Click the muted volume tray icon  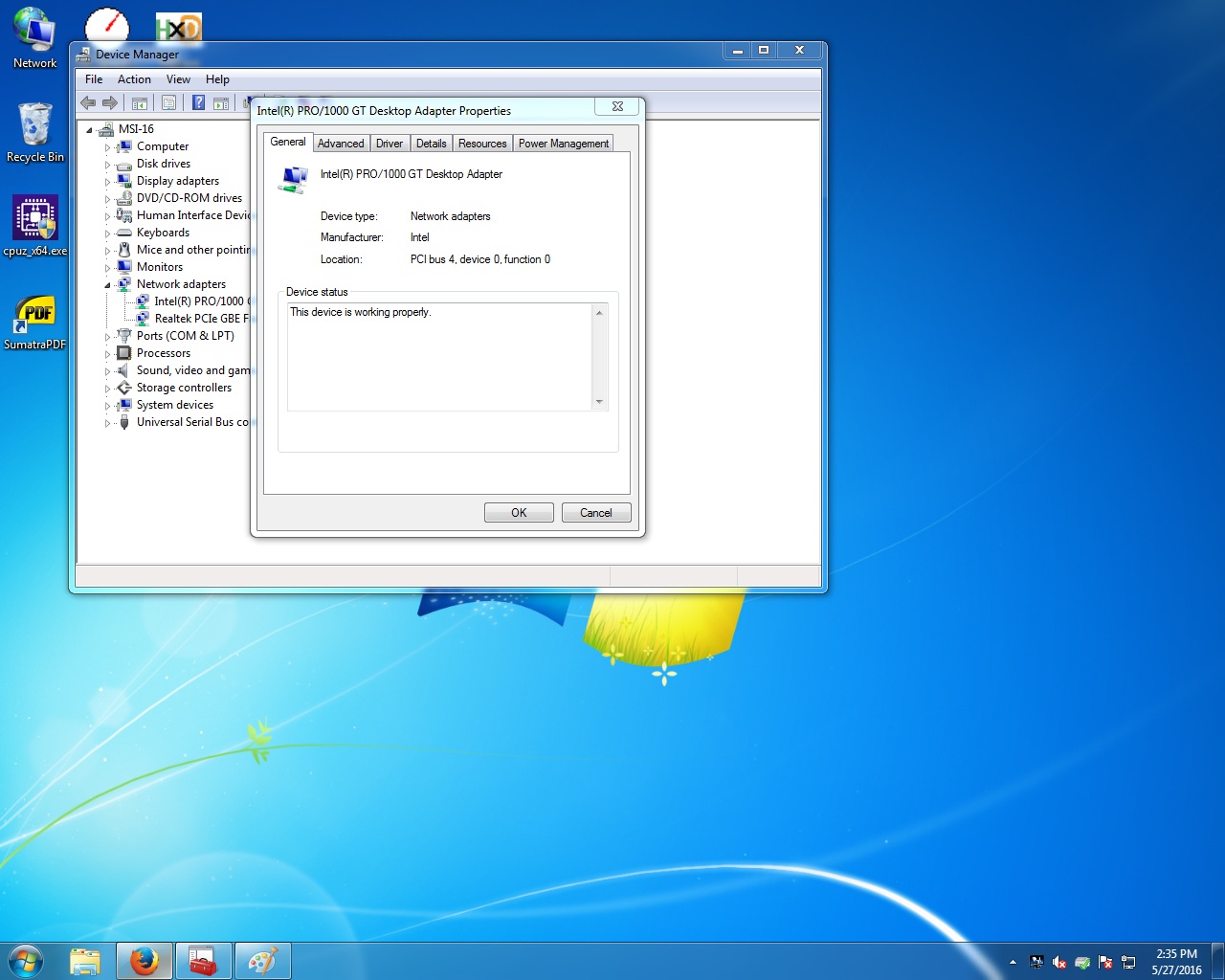tap(1059, 962)
